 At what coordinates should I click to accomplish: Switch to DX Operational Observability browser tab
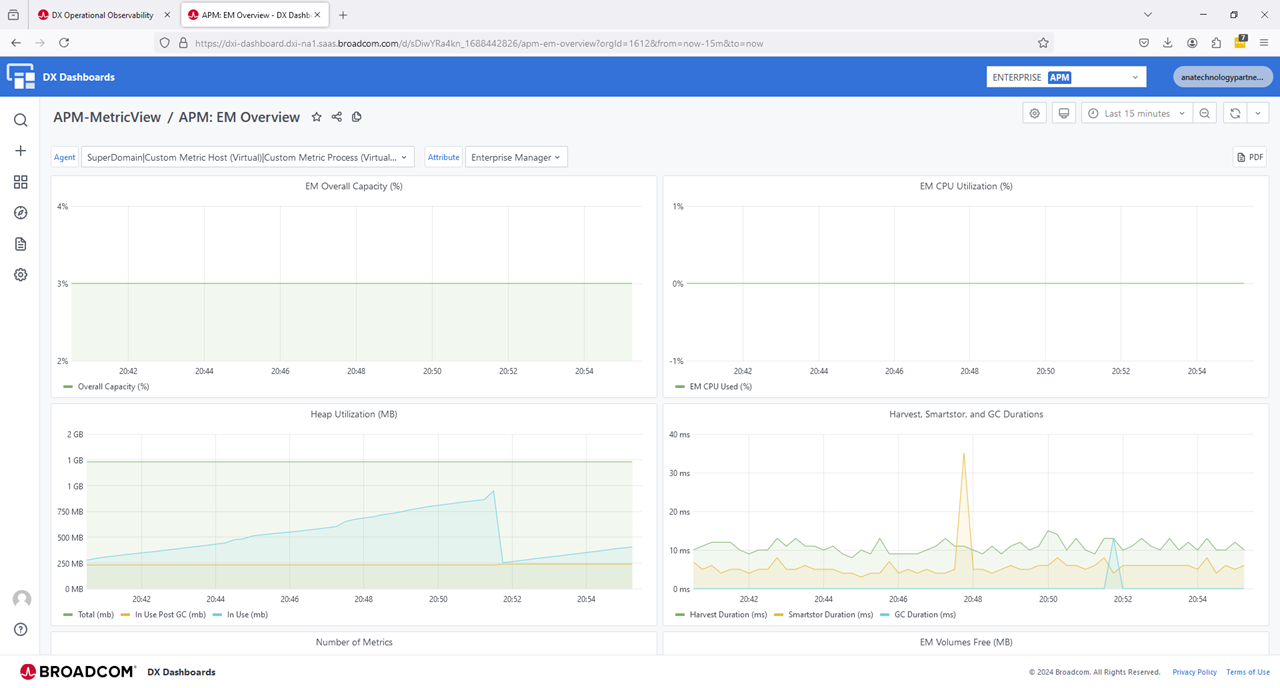(x=103, y=15)
